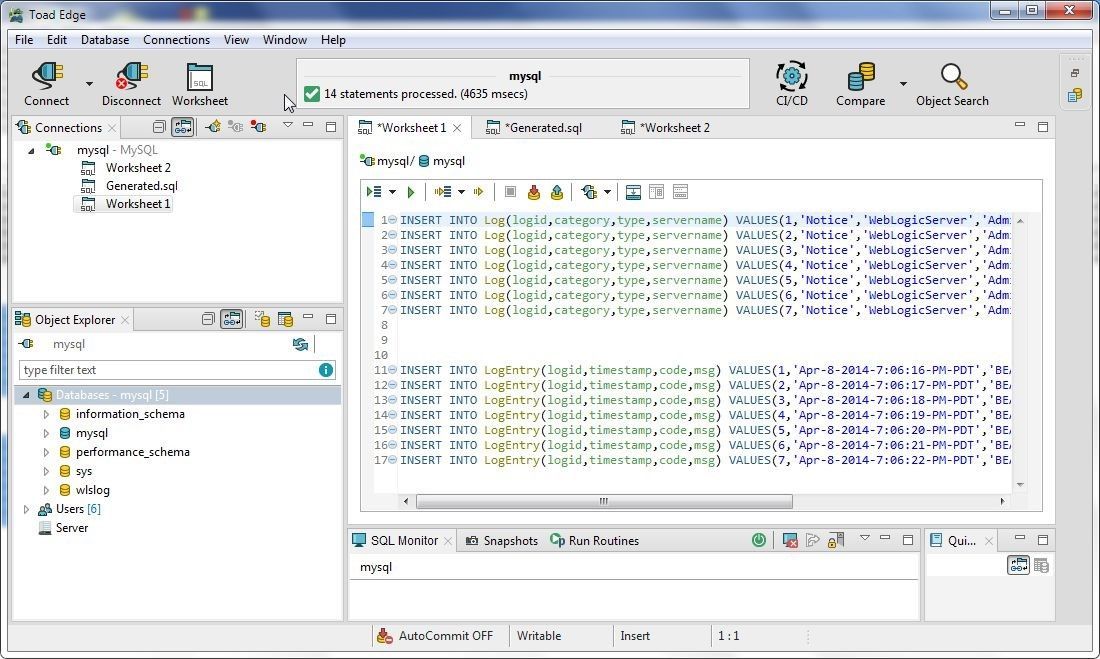This screenshot has height=659, width=1100.
Task: Click the editor horizontal scrollbar thumb
Action: tap(604, 501)
